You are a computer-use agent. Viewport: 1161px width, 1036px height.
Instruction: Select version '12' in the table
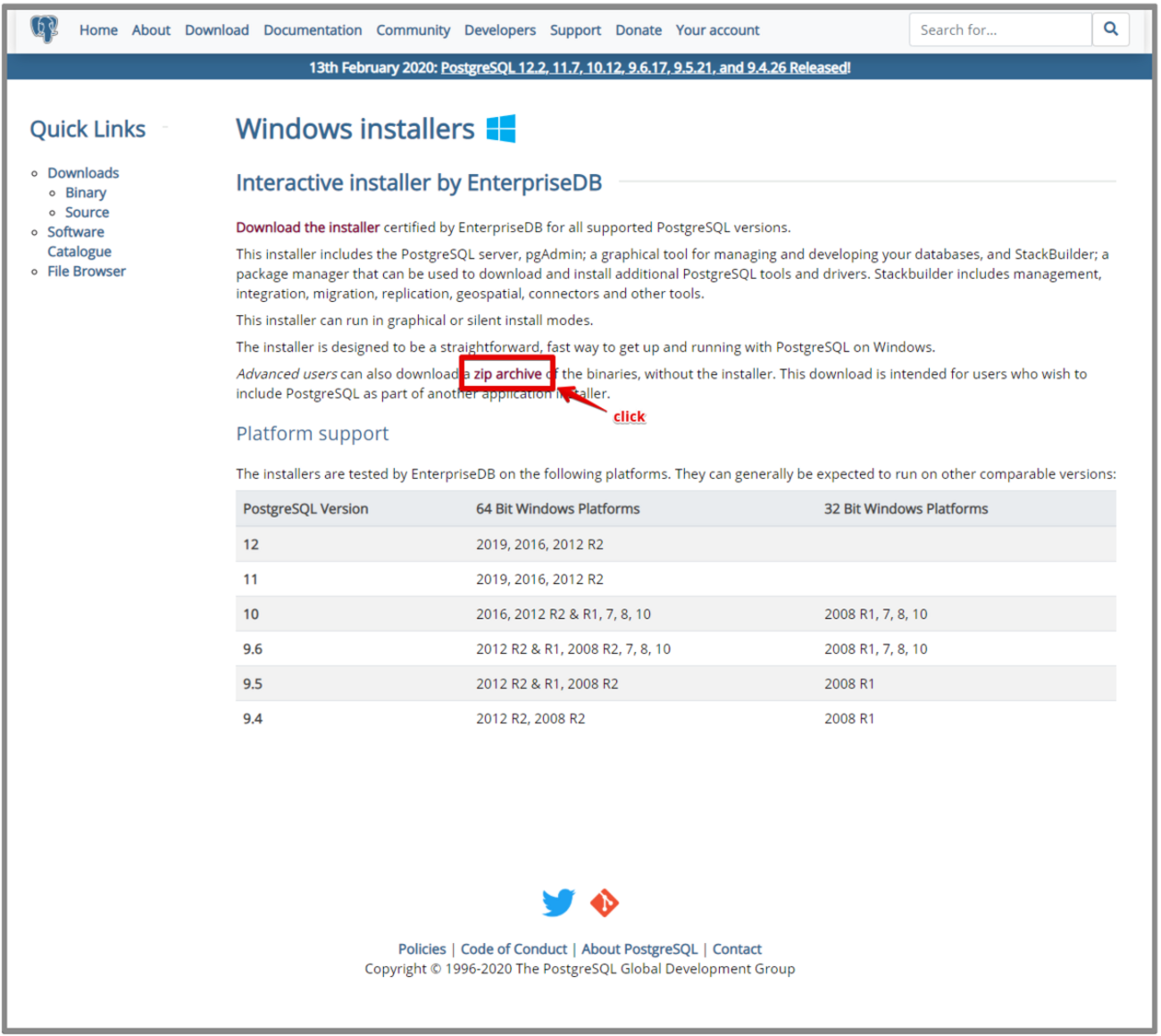tap(251, 544)
